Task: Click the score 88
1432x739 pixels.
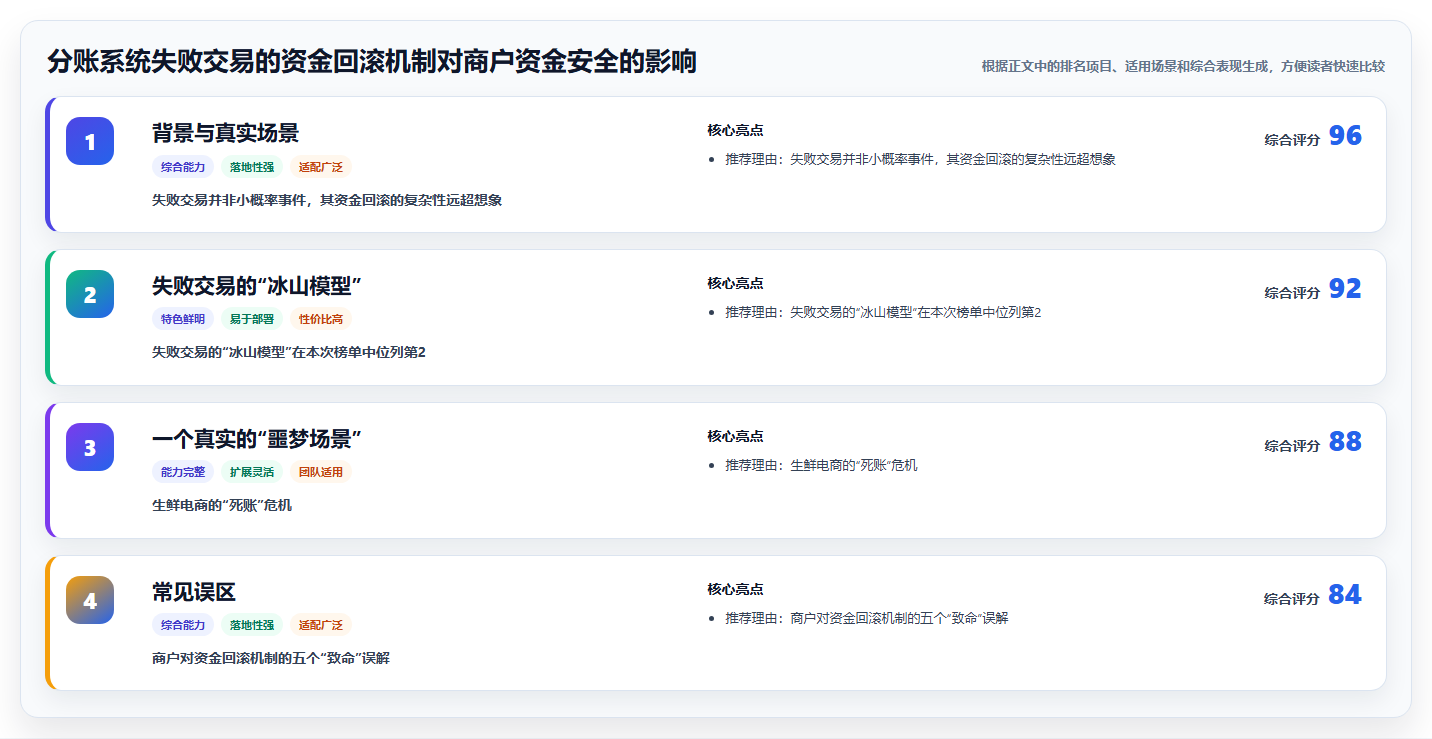Action: tap(1345, 442)
